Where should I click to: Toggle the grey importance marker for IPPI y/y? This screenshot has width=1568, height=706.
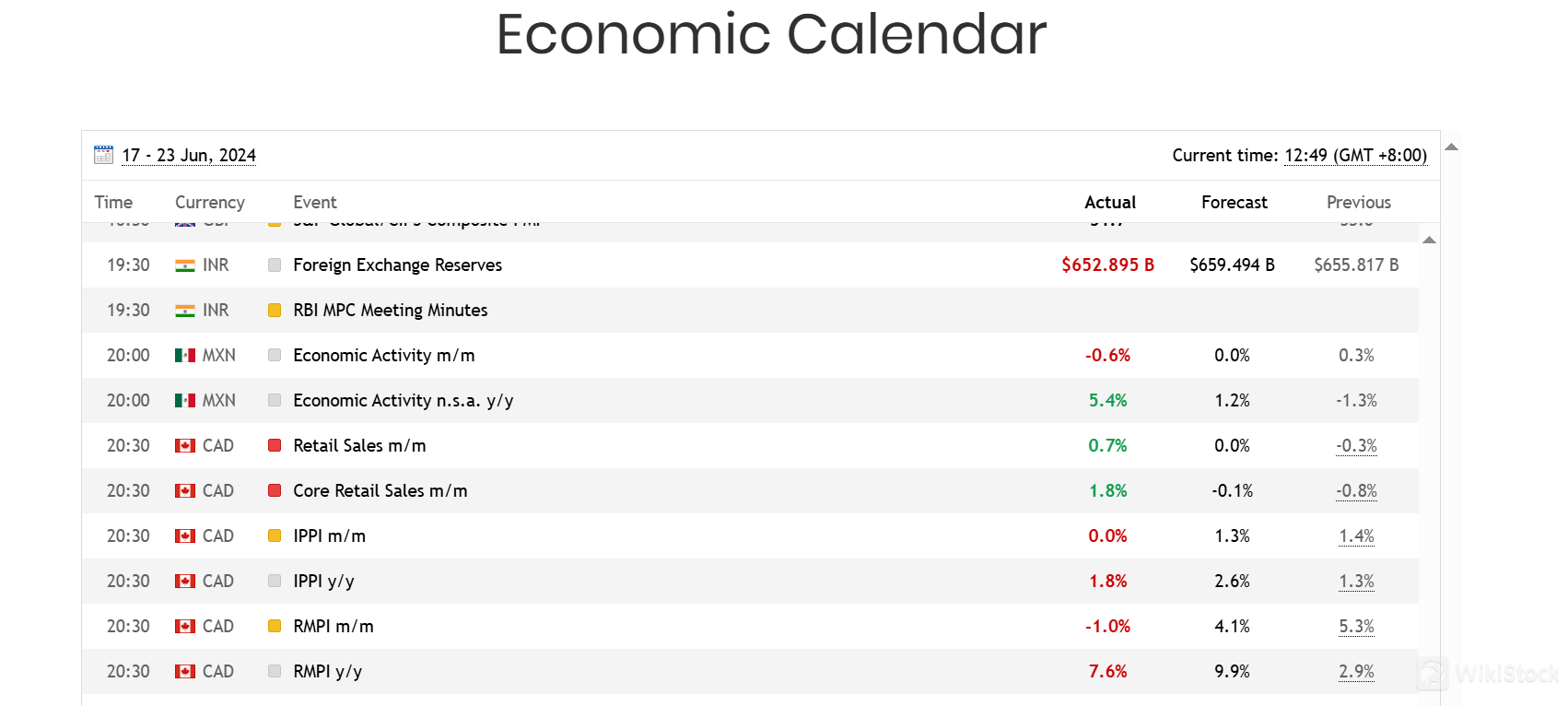274,581
